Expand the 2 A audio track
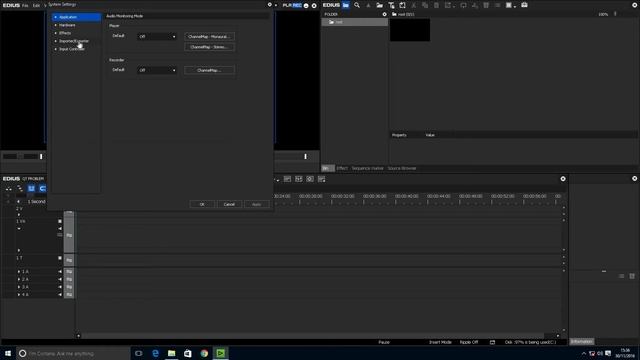 pyautogui.click(x=19, y=280)
